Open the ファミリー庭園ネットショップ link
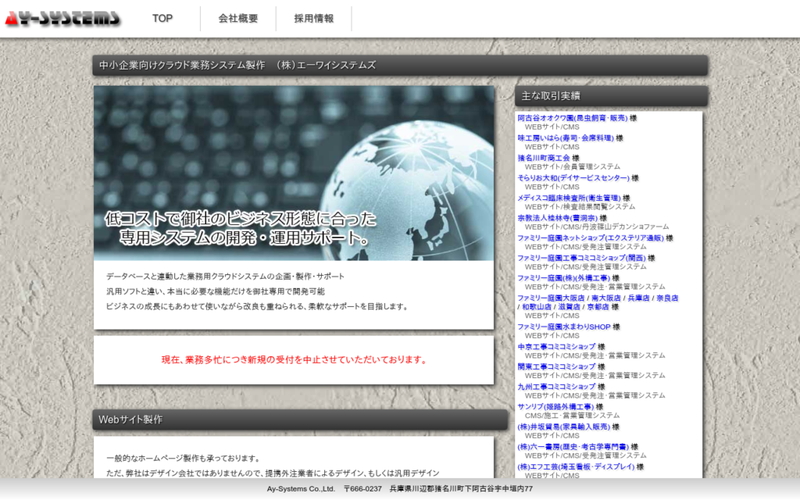Screen dimensions: 800x500 [591, 238]
